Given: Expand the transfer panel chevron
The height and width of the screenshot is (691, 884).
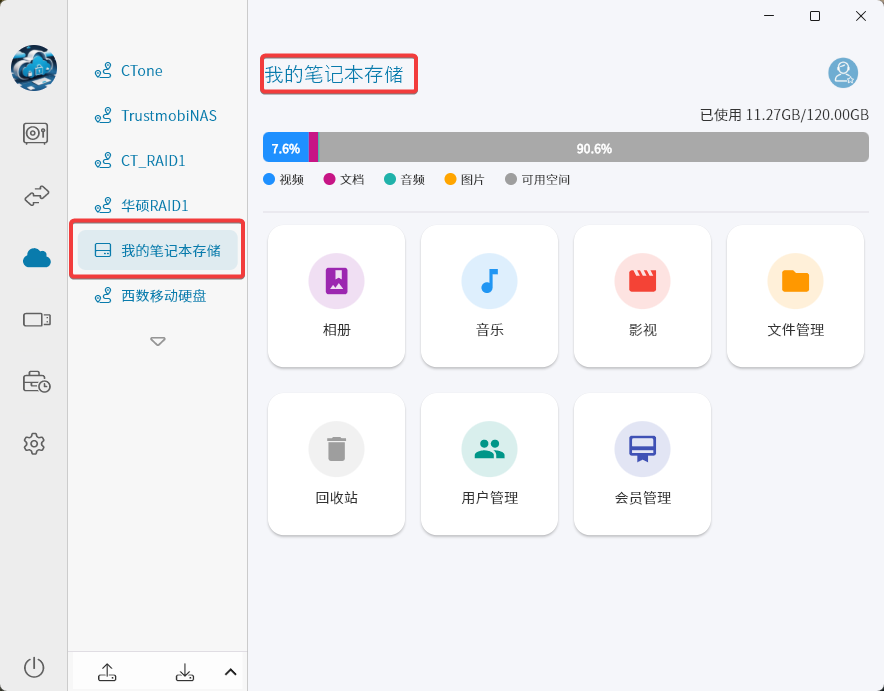Looking at the screenshot, I should coord(230,672).
